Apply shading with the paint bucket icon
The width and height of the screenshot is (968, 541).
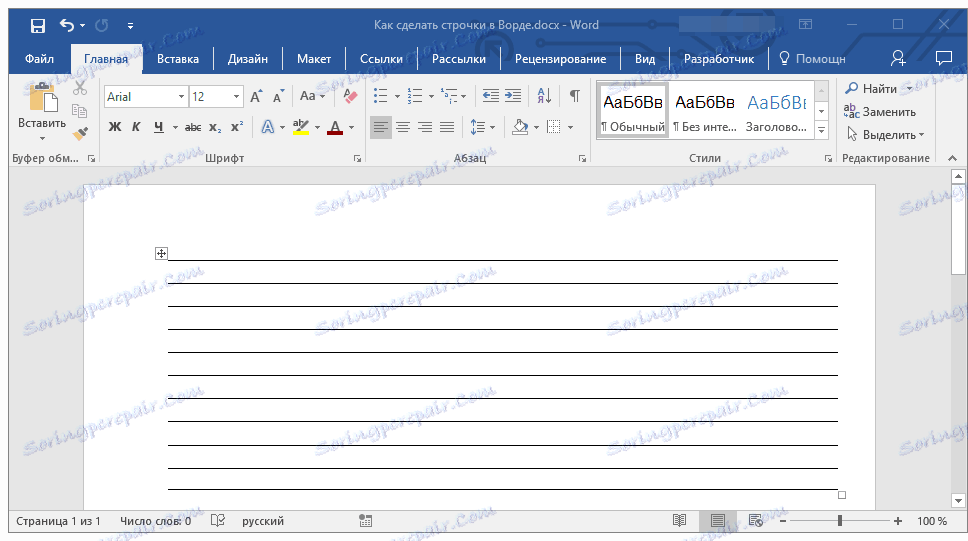coord(520,127)
